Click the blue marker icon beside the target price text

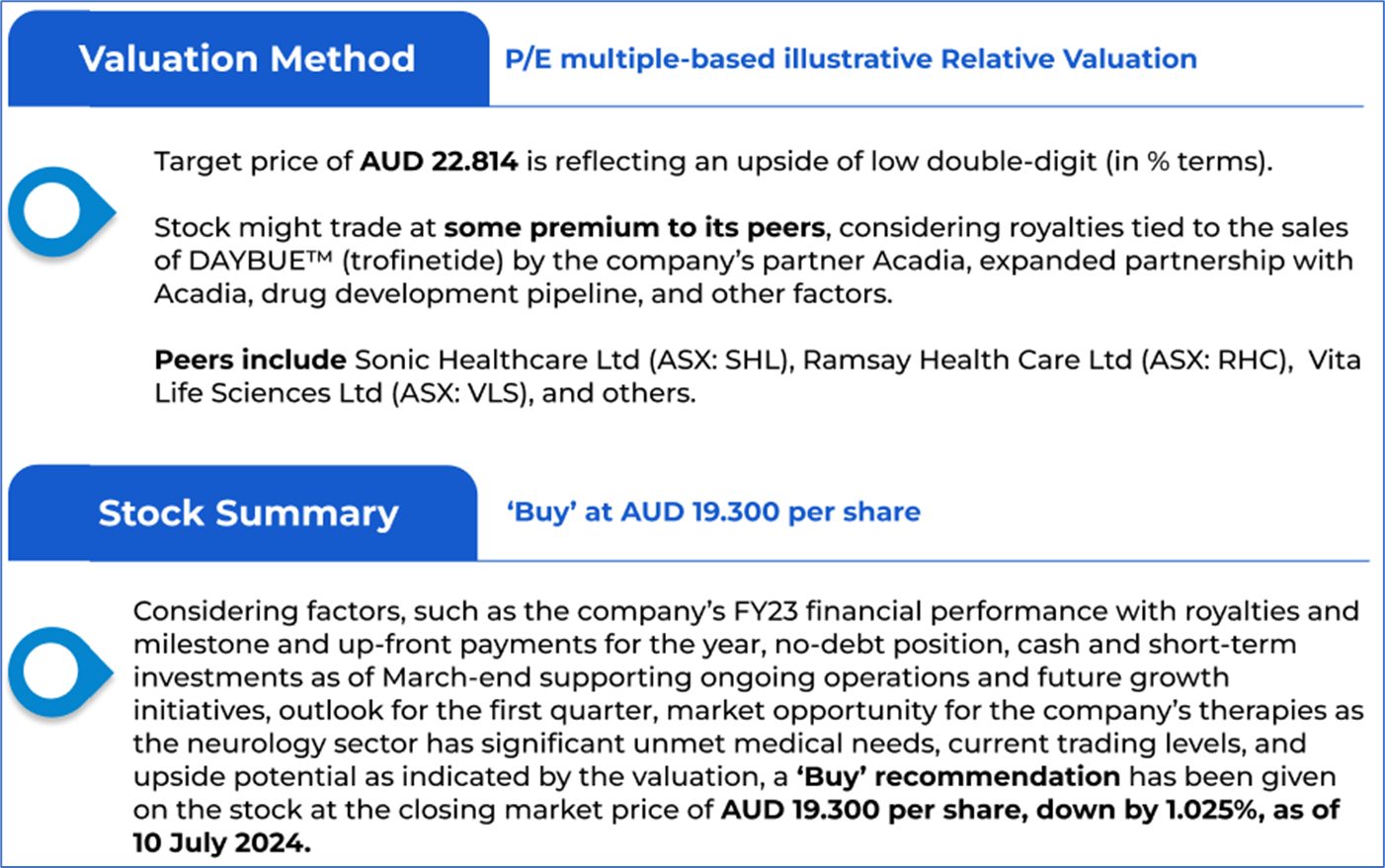click(x=59, y=212)
